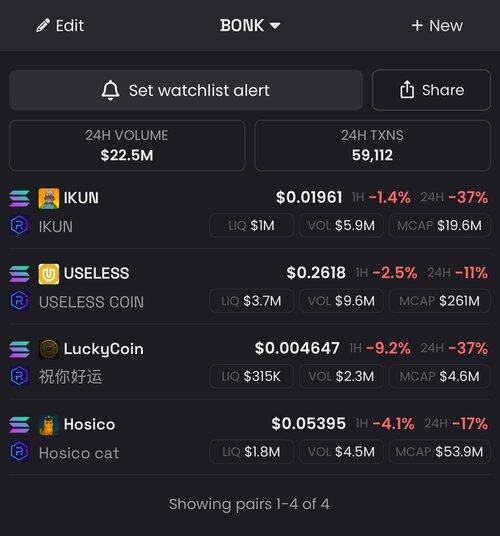This screenshot has width=500, height=536.
Task: Click the Hosico cat token icon
Action: (x=49, y=425)
